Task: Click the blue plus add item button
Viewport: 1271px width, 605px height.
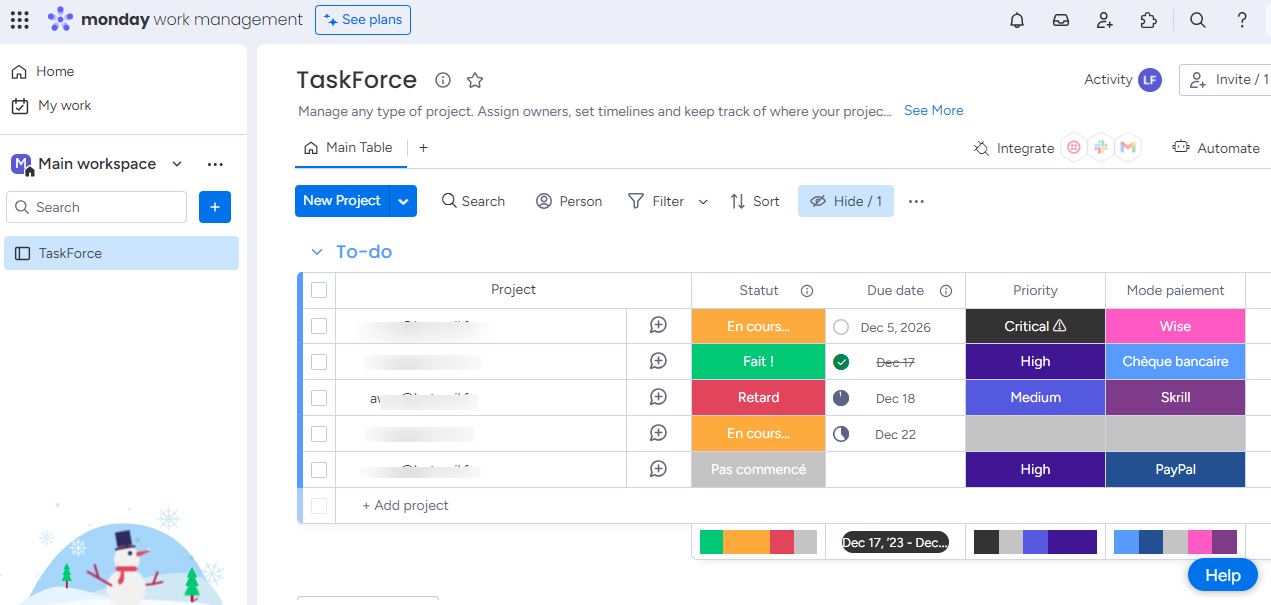Action: point(215,207)
